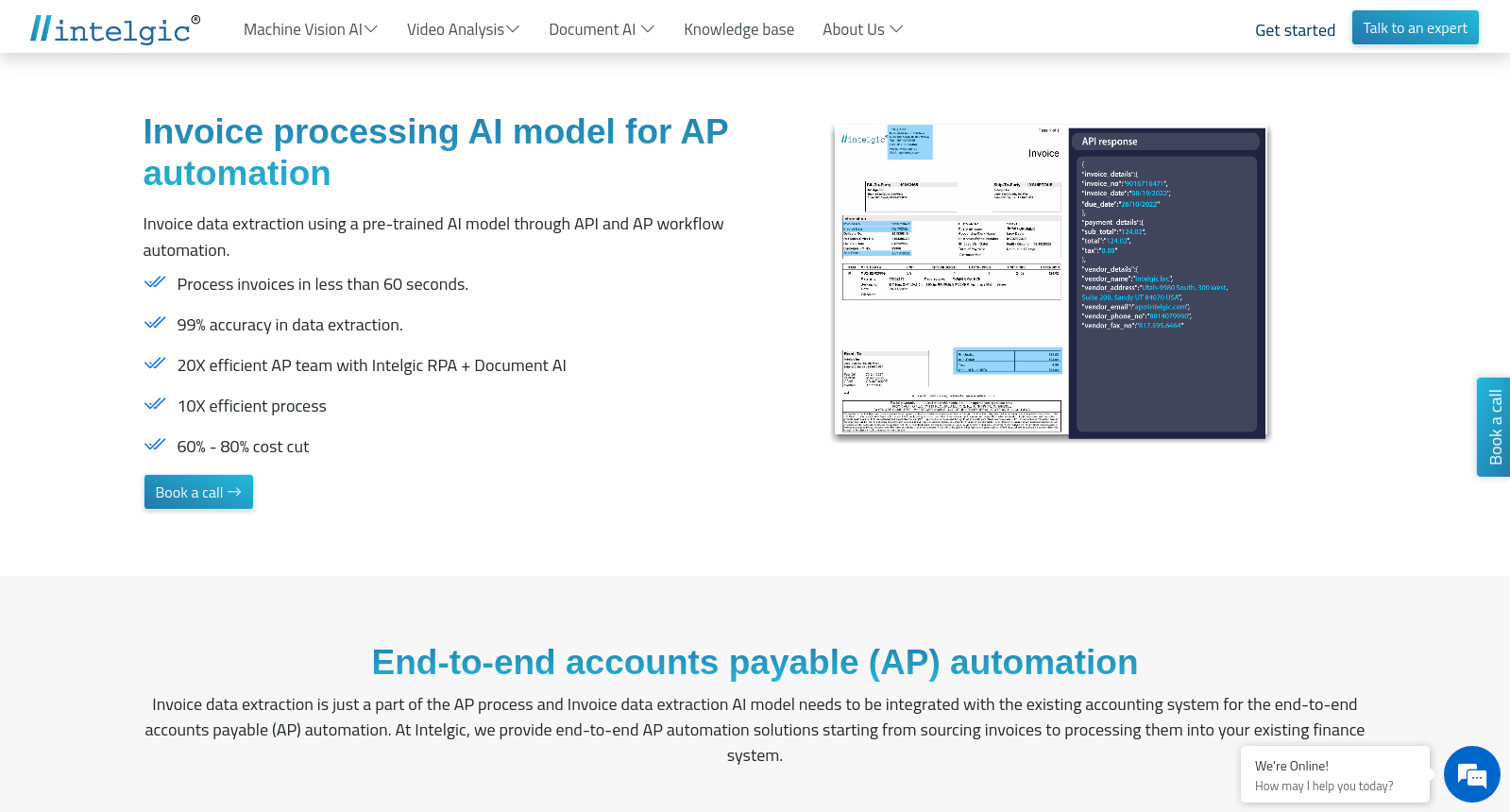
Task: Click checkmark icon beside '99% accuracy in data extraction'
Action: [155, 323]
